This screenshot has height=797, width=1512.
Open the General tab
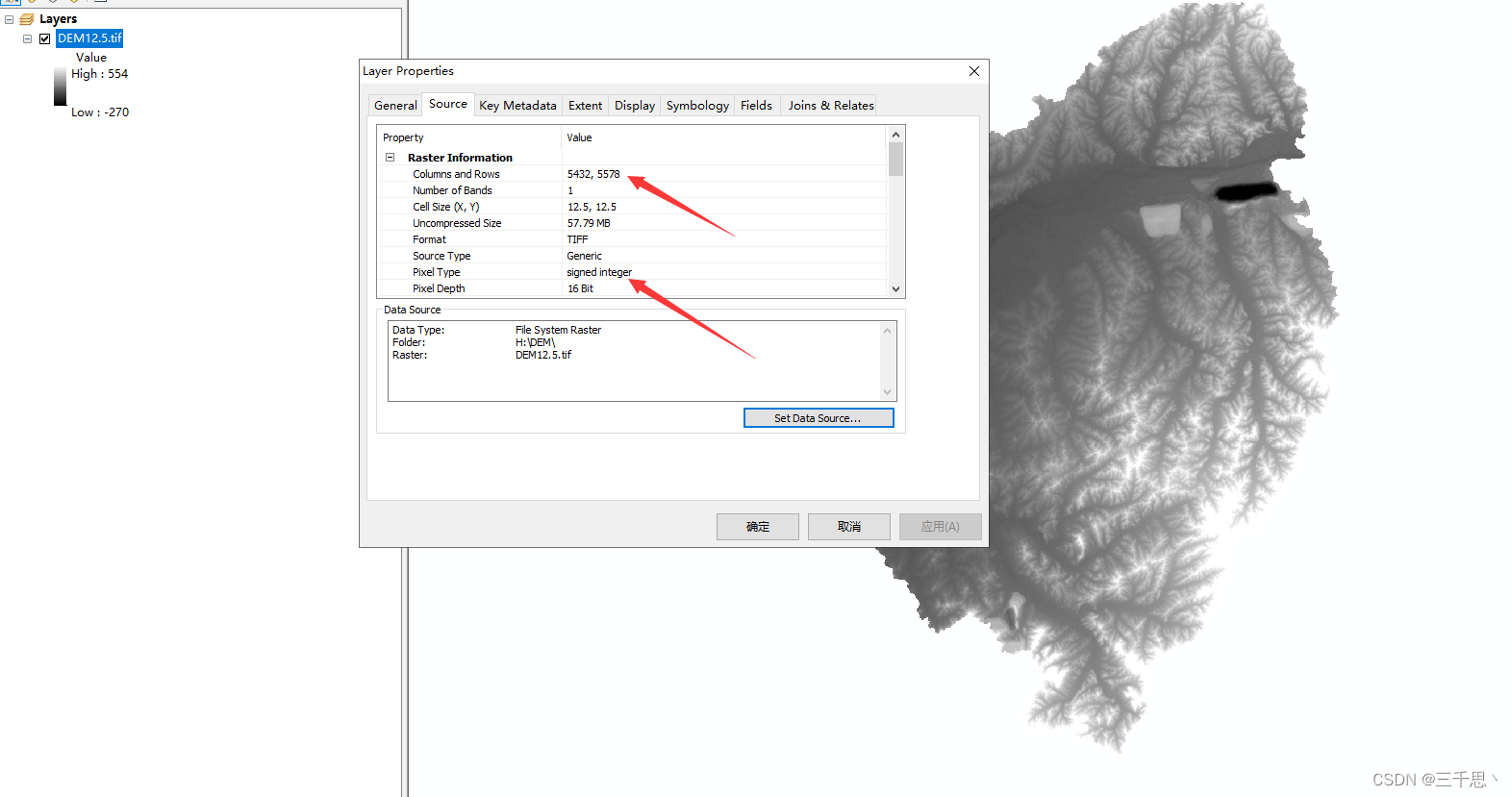[395, 106]
